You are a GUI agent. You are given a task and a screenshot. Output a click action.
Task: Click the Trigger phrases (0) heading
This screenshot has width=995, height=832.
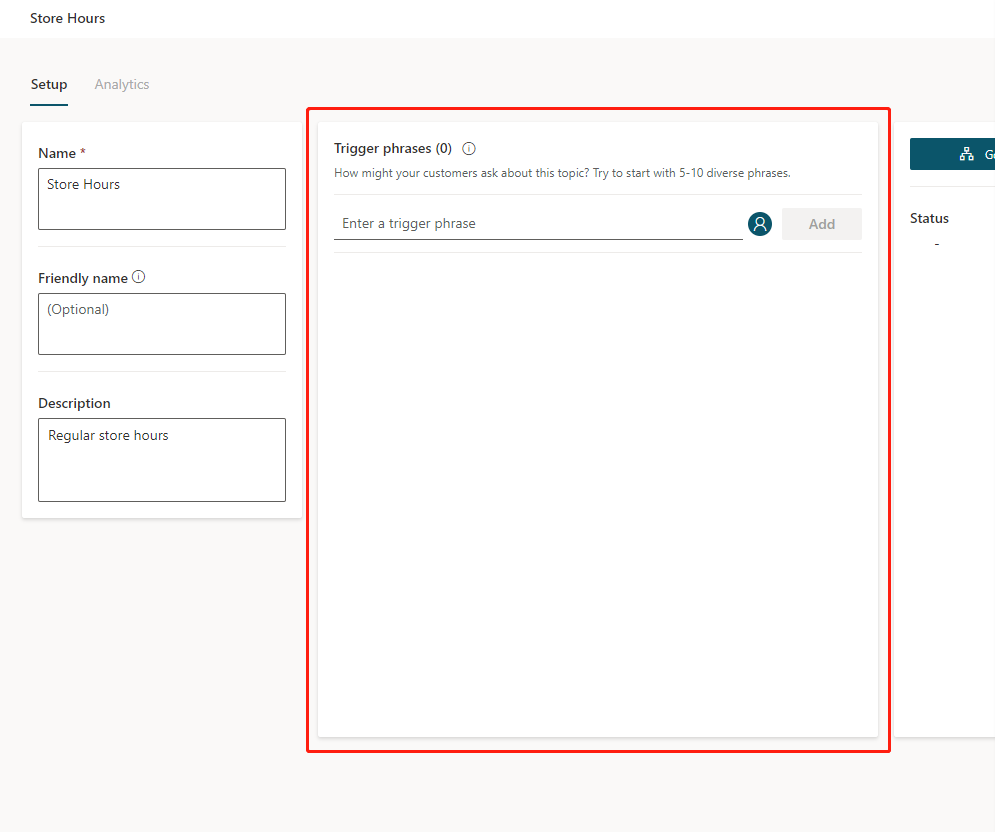[x=393, y=149]
